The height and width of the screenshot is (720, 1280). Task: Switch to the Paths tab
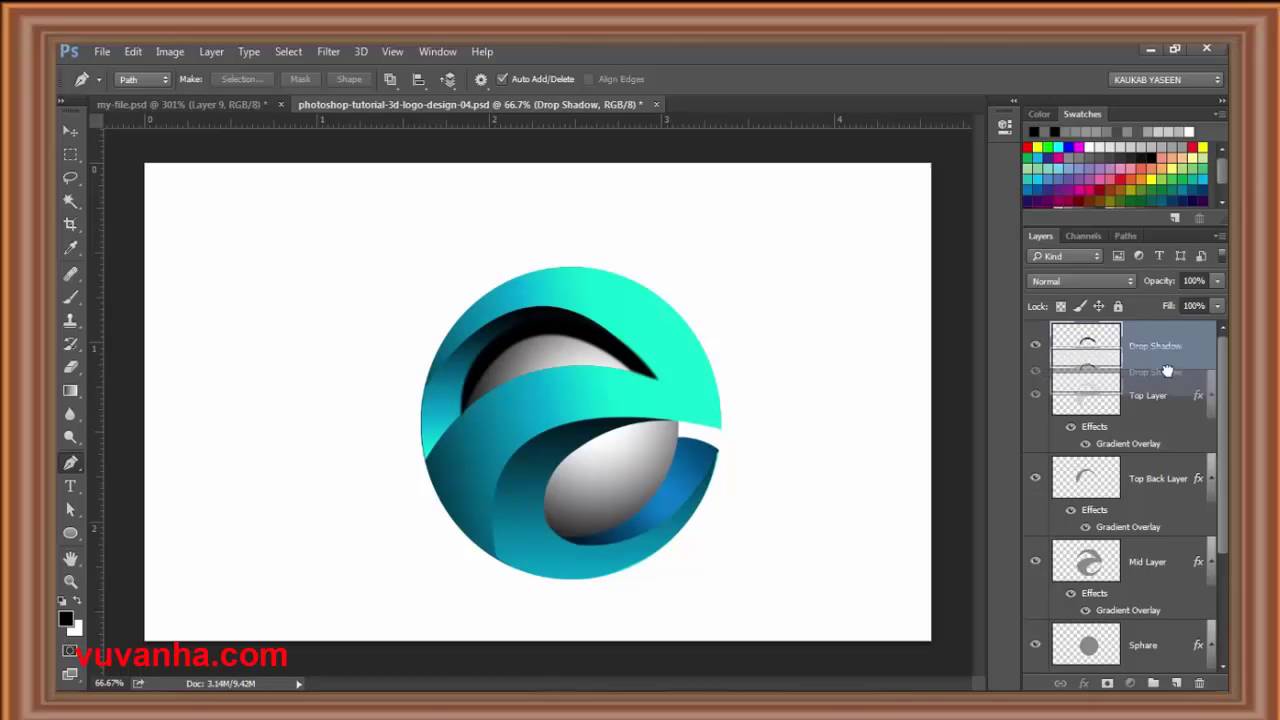(1126, 236)
